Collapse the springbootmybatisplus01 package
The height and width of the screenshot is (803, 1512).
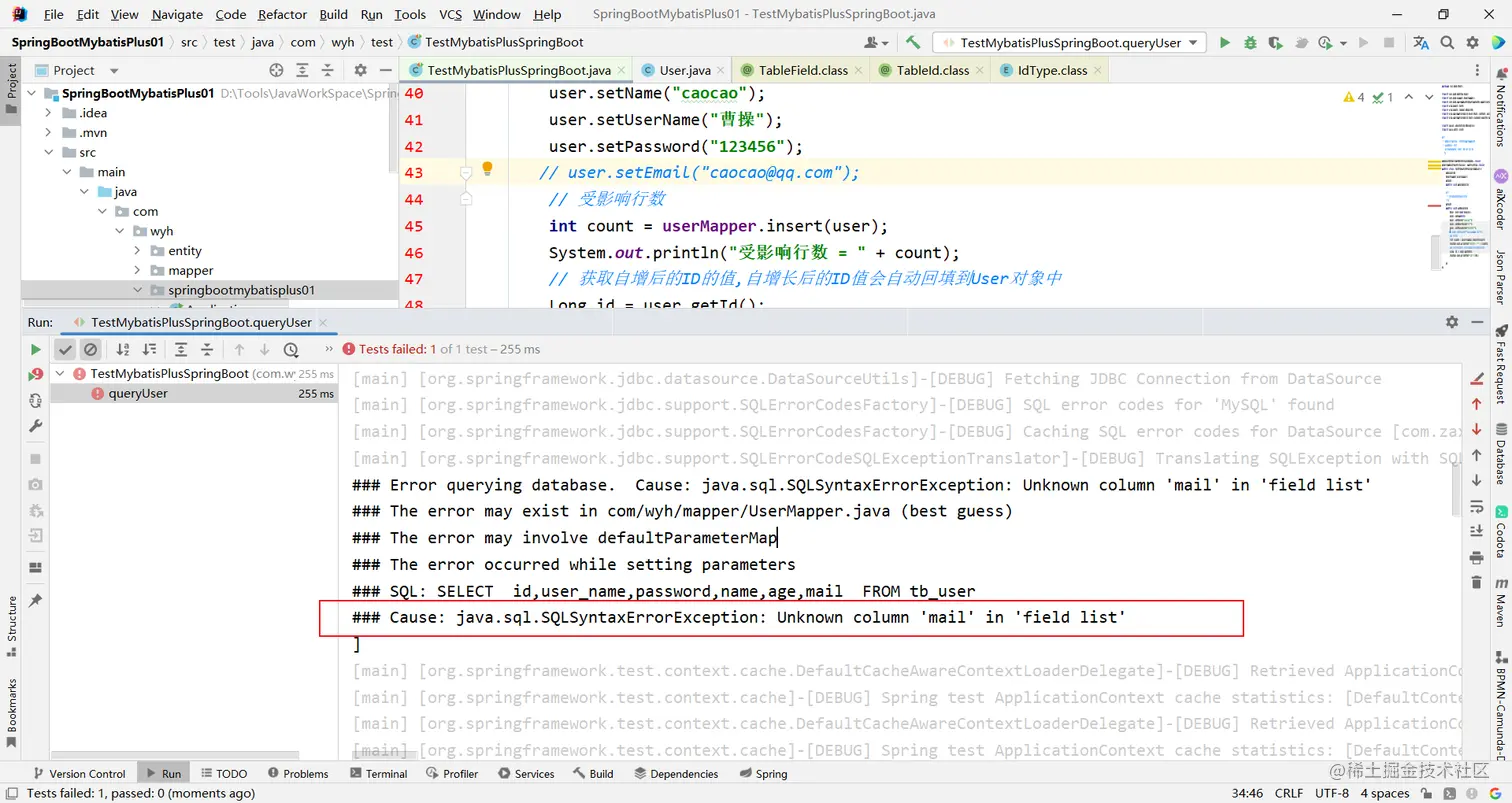(x=137, y=290)
